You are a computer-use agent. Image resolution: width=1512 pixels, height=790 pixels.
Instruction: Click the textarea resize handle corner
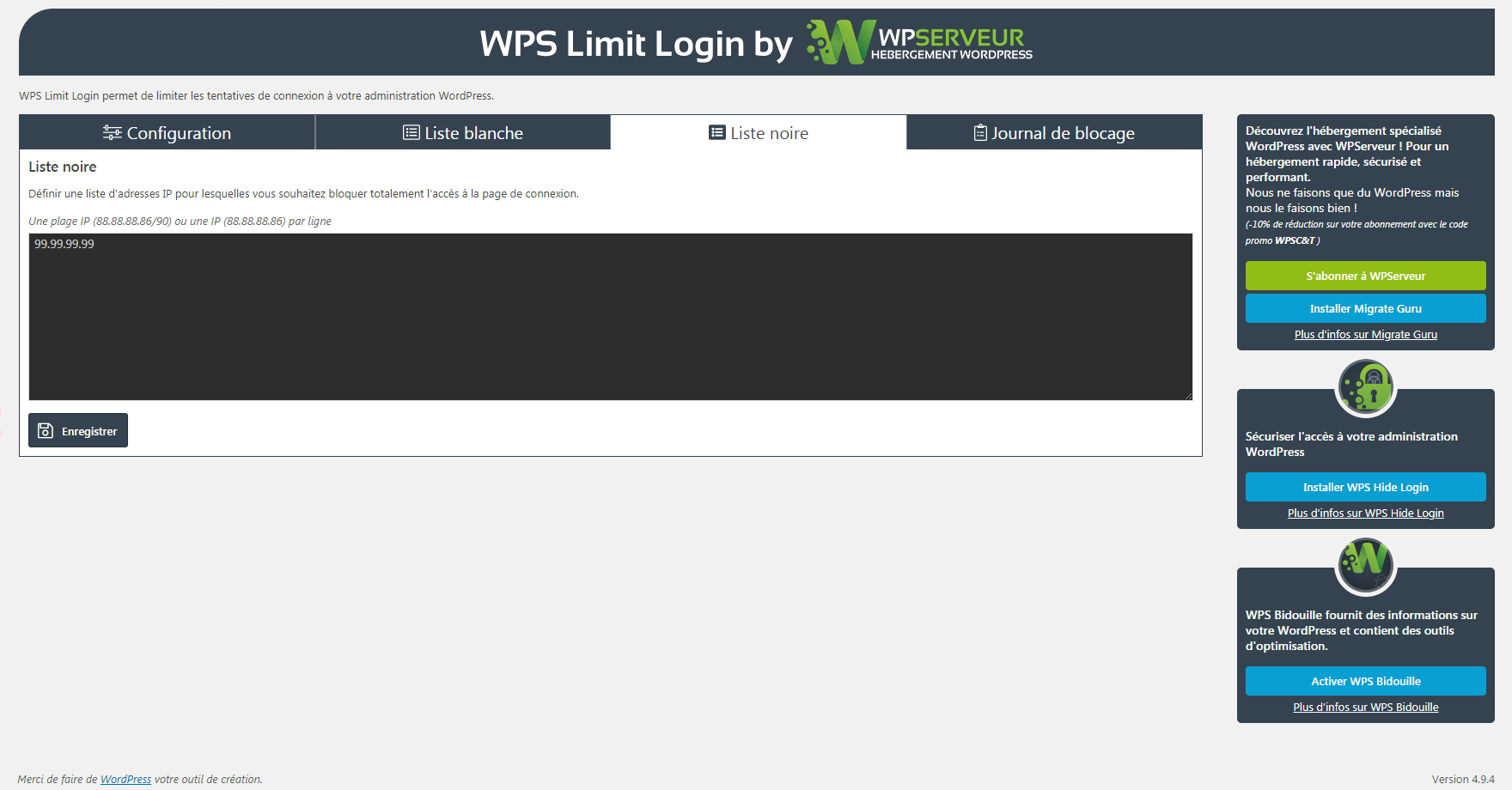point(1188,395)
